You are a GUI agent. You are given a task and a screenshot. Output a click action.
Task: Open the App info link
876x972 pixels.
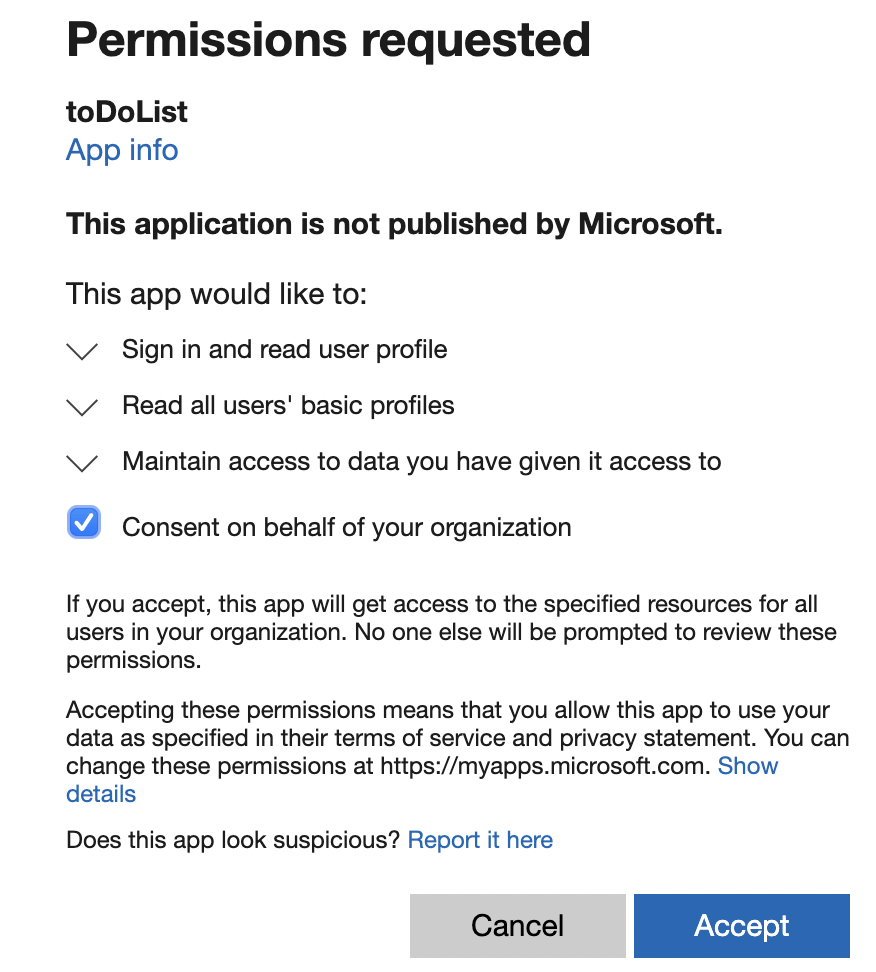[122, 150]
